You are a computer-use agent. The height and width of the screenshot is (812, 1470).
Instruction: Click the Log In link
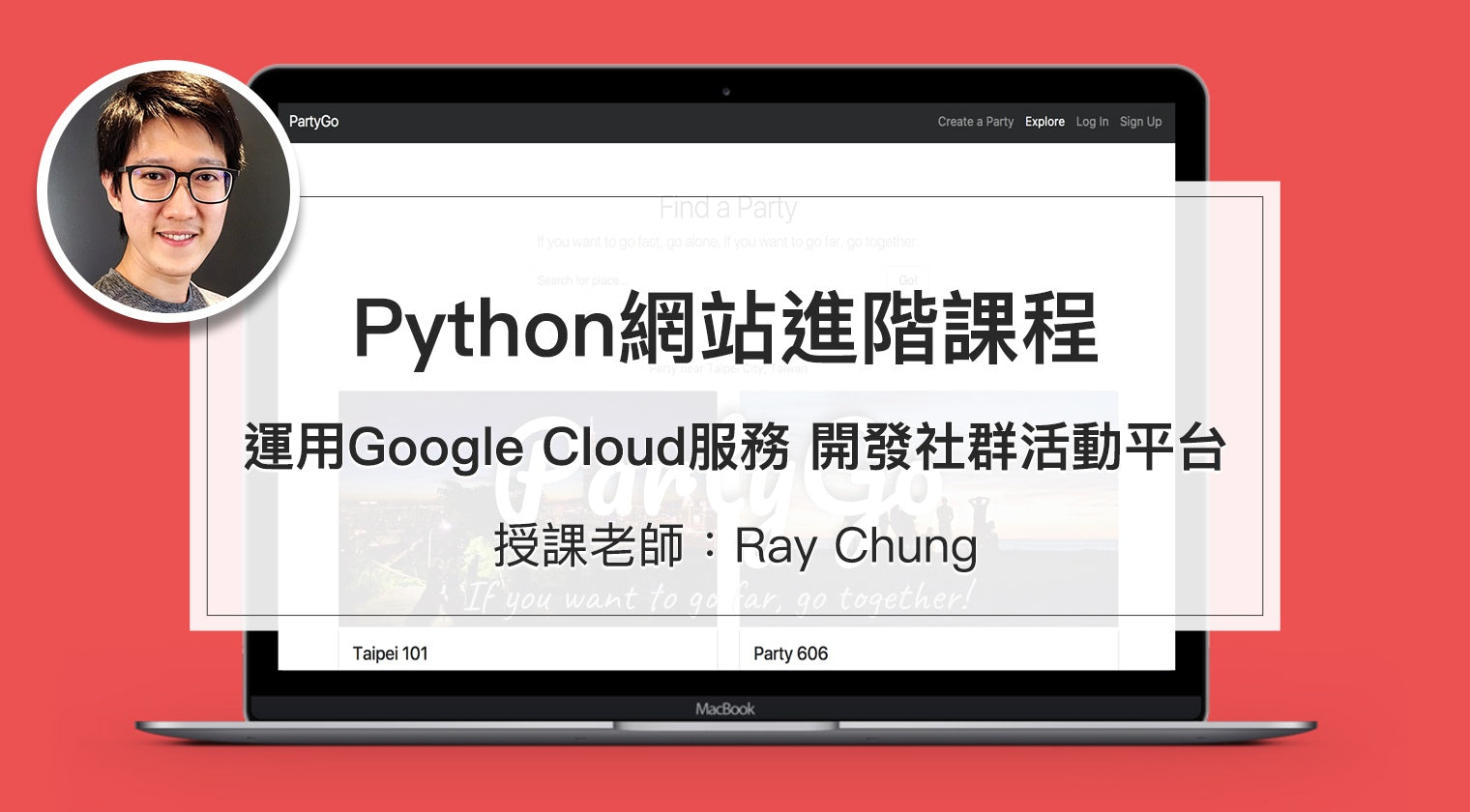[x=1092, y=122]
